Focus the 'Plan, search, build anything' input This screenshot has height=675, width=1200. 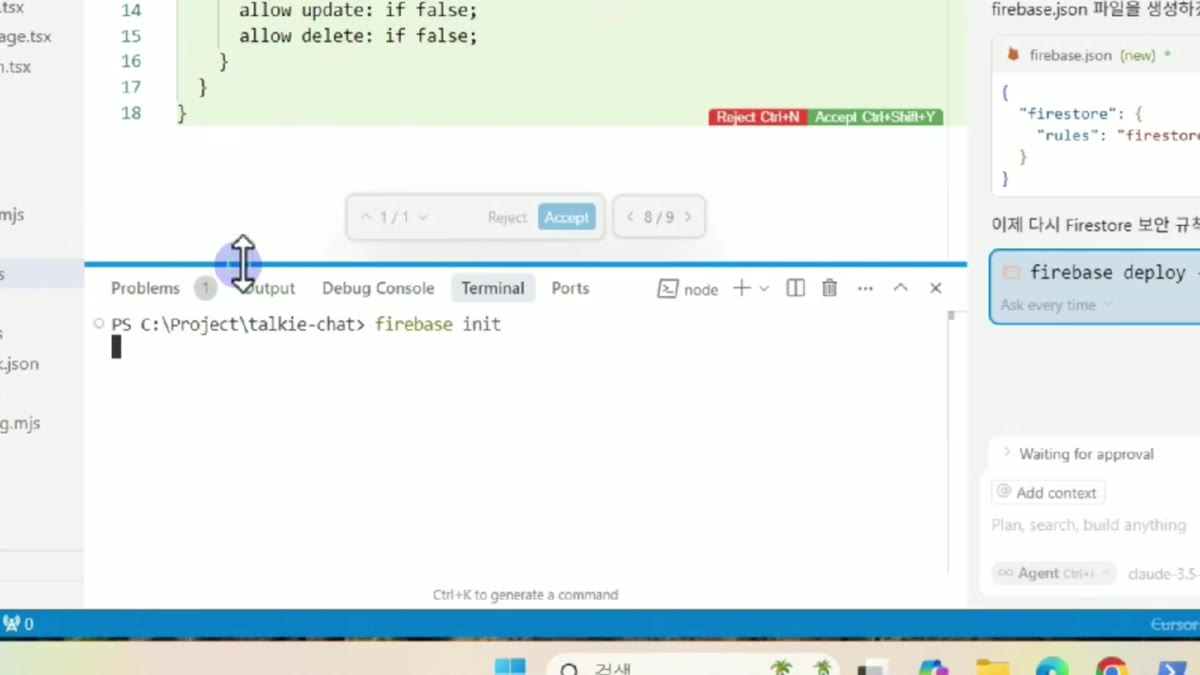point(1089,525)
